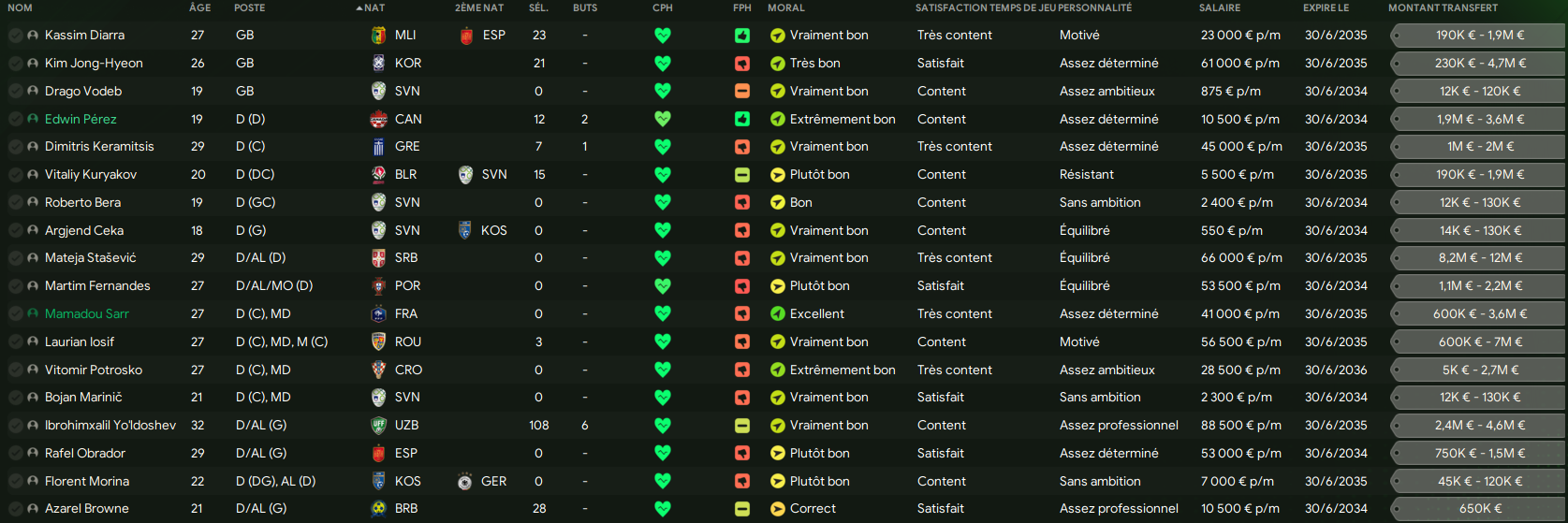
Task: Click the EXPIRE LE column header
Action: pos(1326,7)
